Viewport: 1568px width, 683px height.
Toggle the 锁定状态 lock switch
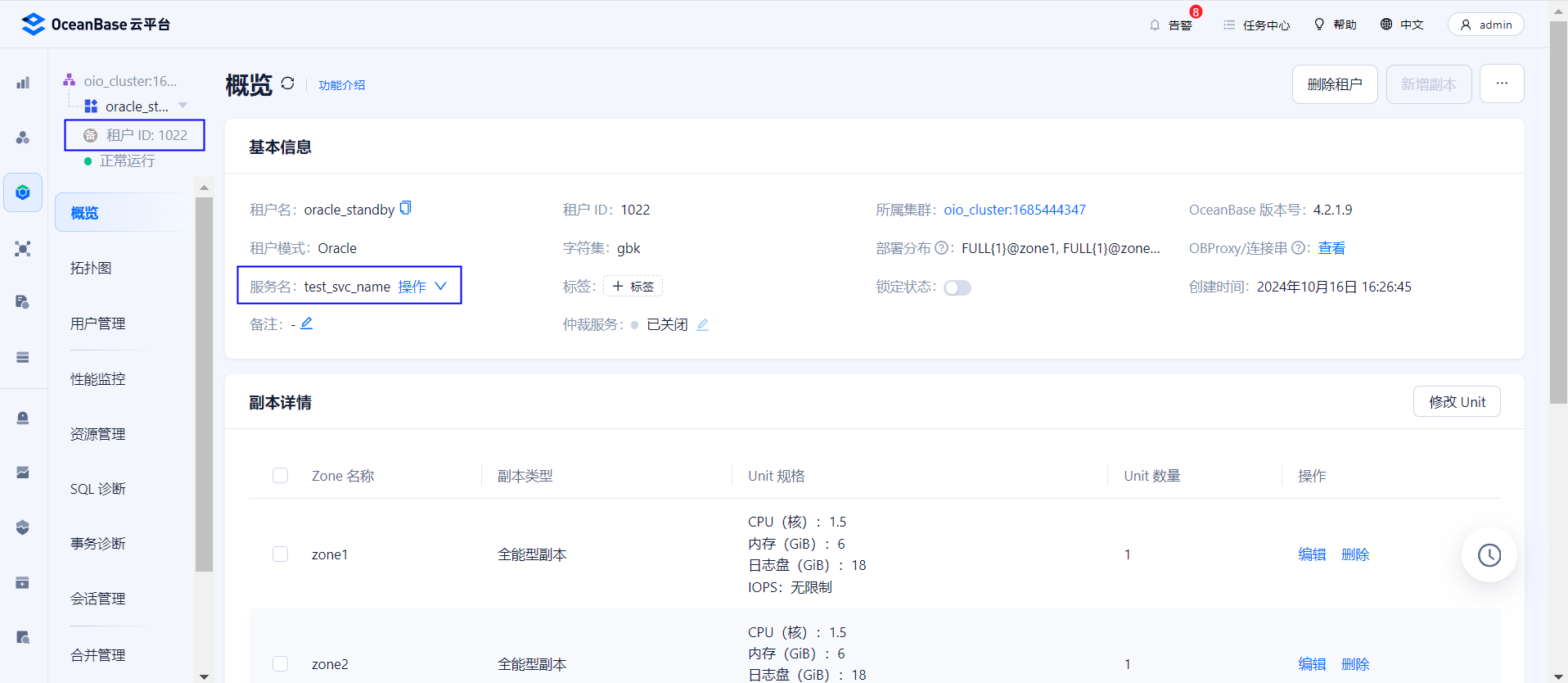[957, 287]
